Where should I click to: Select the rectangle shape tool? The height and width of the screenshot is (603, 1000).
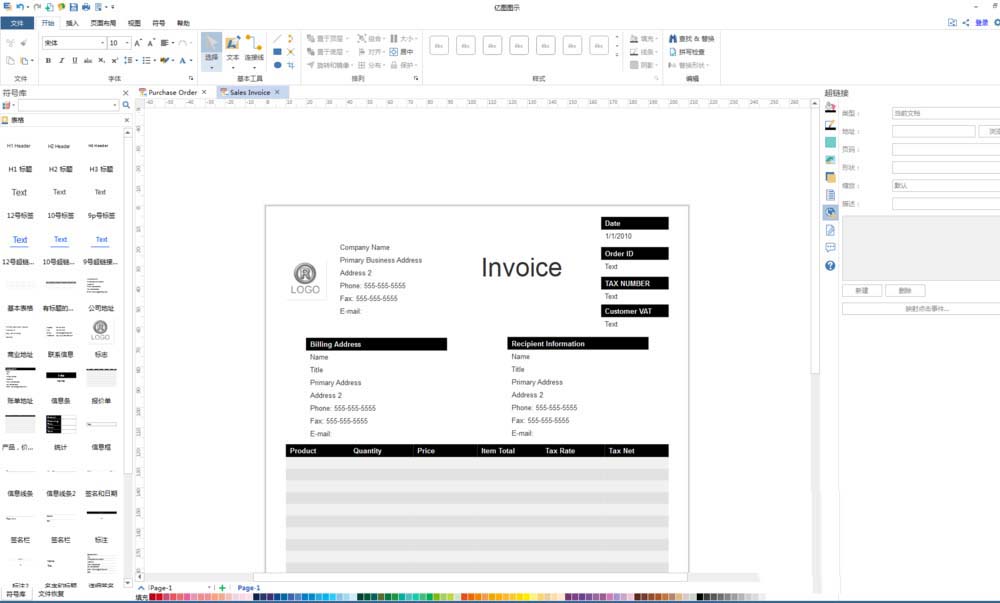277,52
